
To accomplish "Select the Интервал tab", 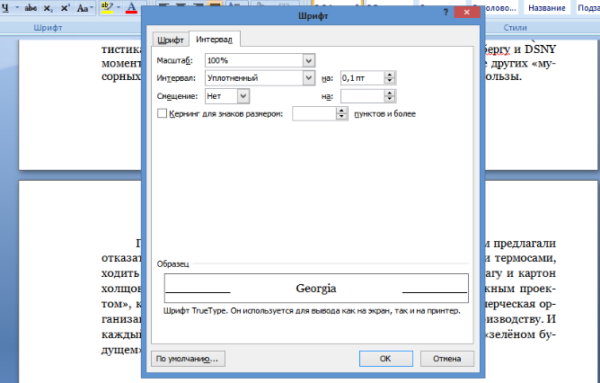I will (214, 39).
